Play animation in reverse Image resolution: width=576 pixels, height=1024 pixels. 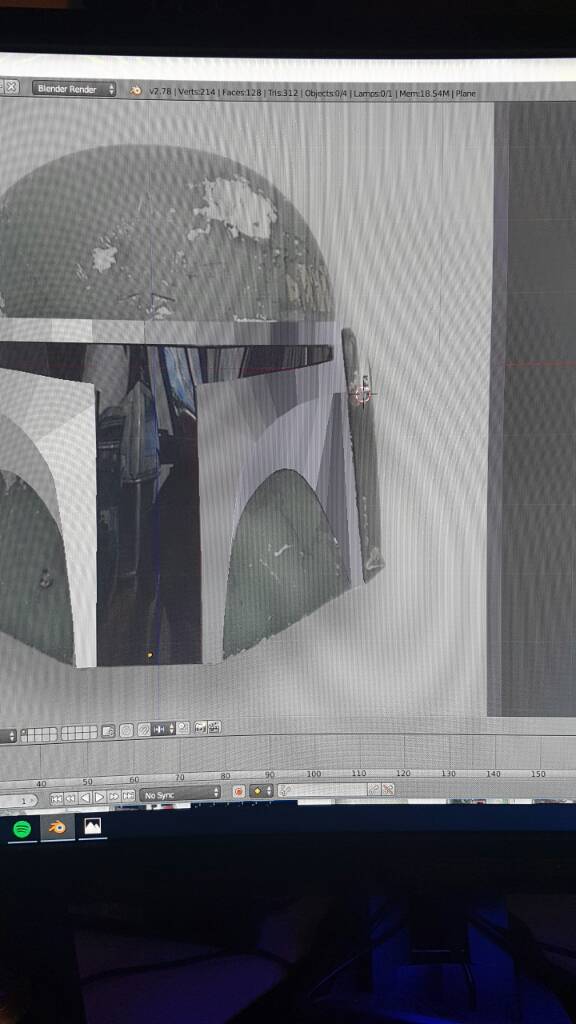pyautogui.click(x=85, y=797)
